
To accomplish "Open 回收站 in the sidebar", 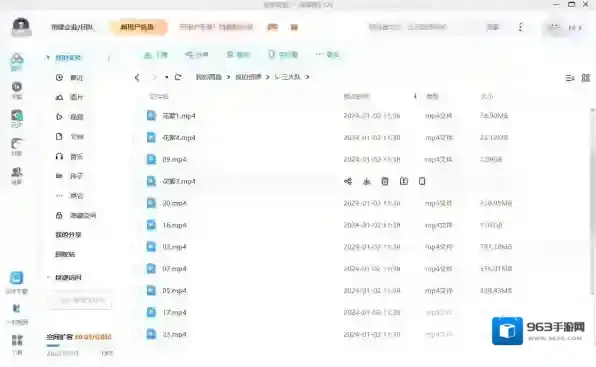I will coord(65,254).
